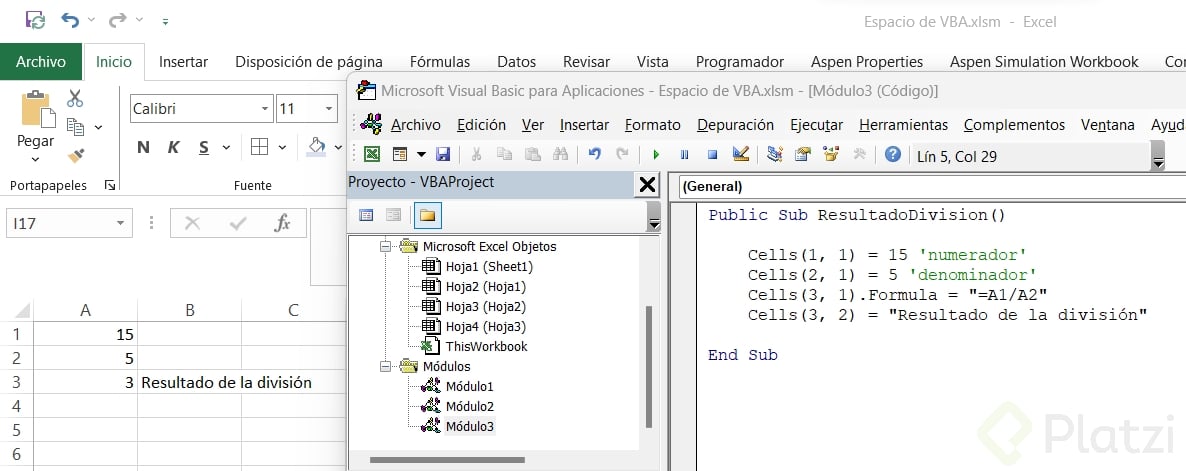Select the Excel Inicio ribbon tab
This screenshot has height=471, width=1186.
(x=113, y=62)
